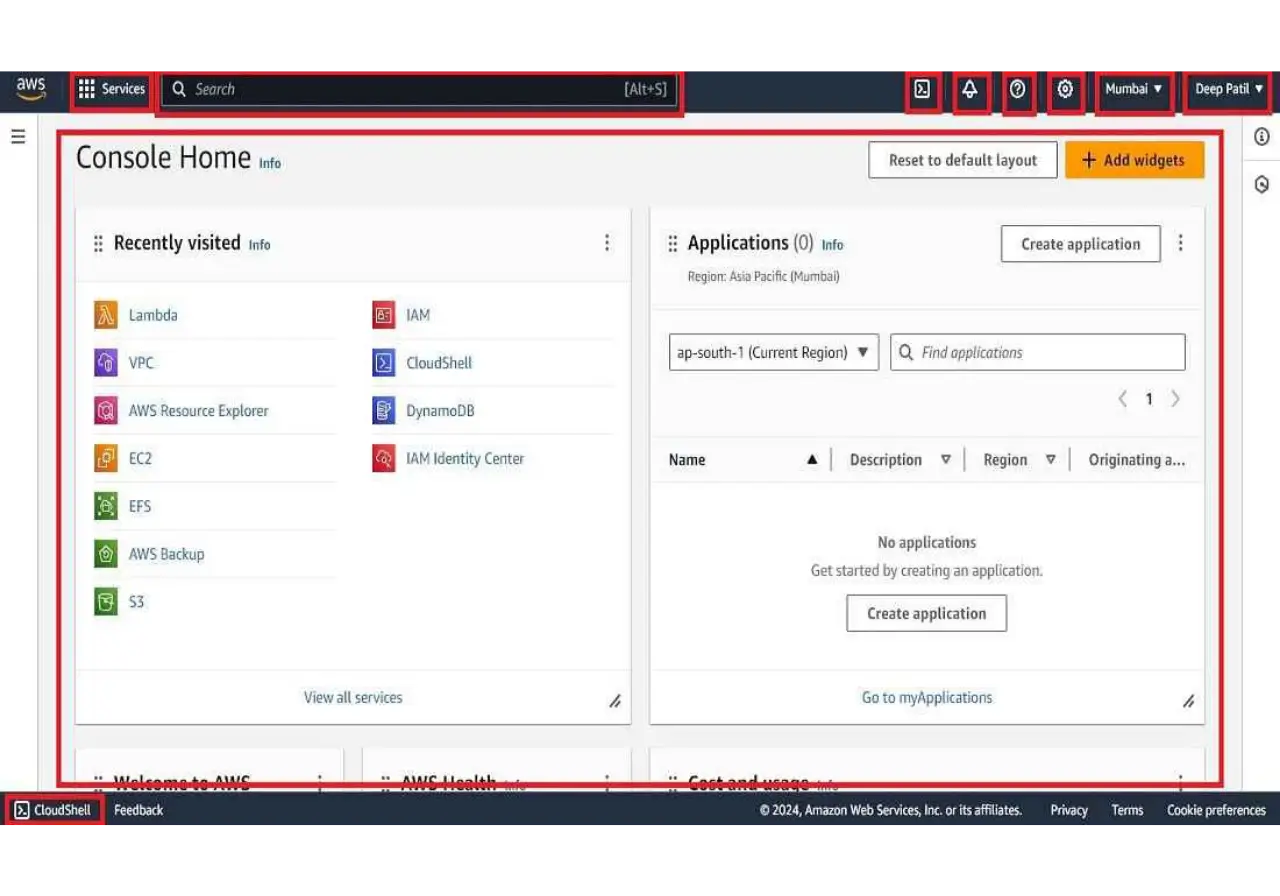Expand the Mumbai region dropdown
The image size is (1280, 896).
click(1133, 90)
